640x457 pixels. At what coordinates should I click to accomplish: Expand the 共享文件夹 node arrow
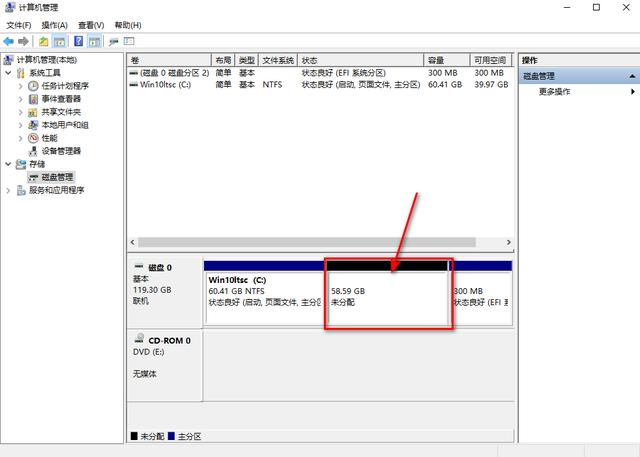pos(20,112)
